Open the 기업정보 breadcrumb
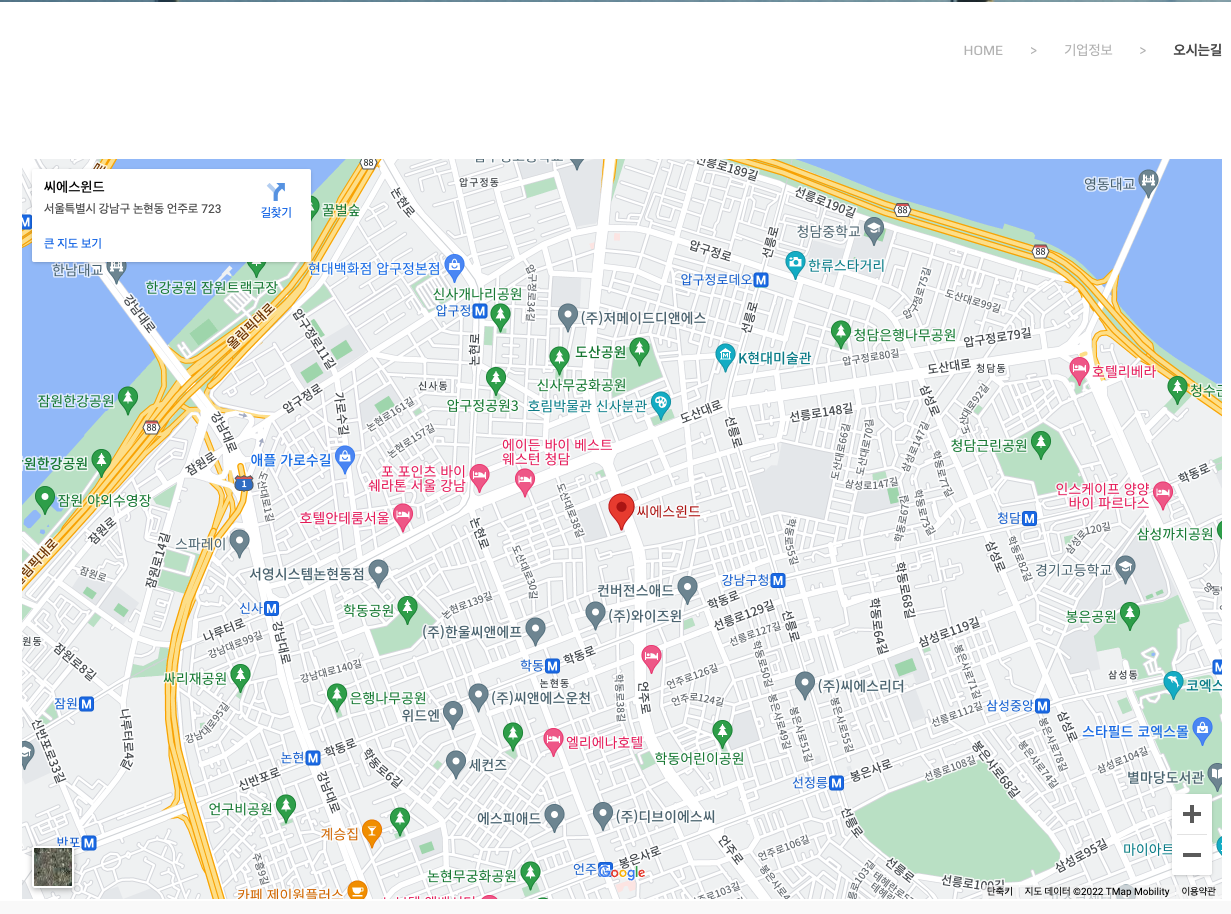 coord(1088,50)
